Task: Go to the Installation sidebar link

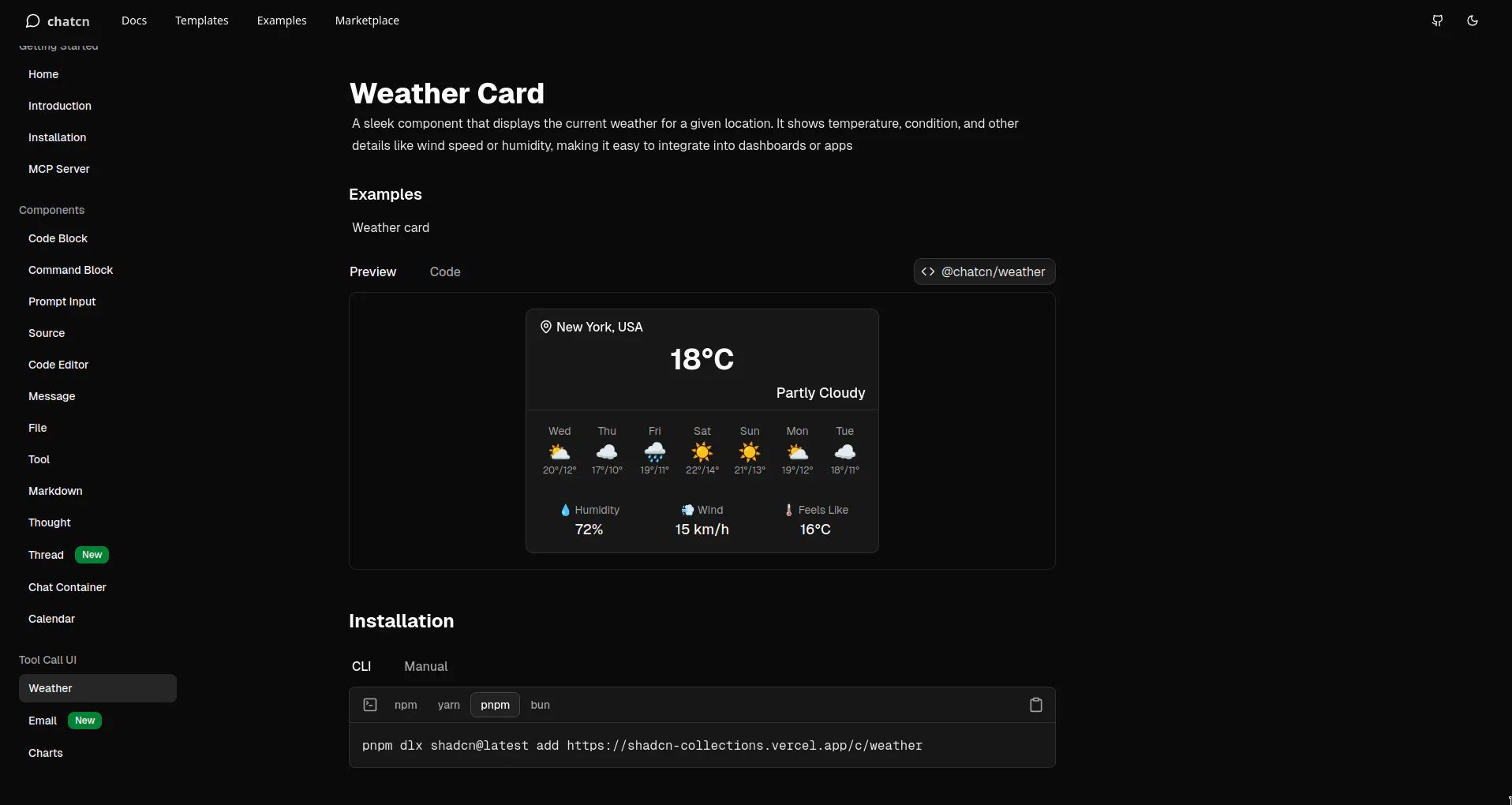Action: [58, 137]
